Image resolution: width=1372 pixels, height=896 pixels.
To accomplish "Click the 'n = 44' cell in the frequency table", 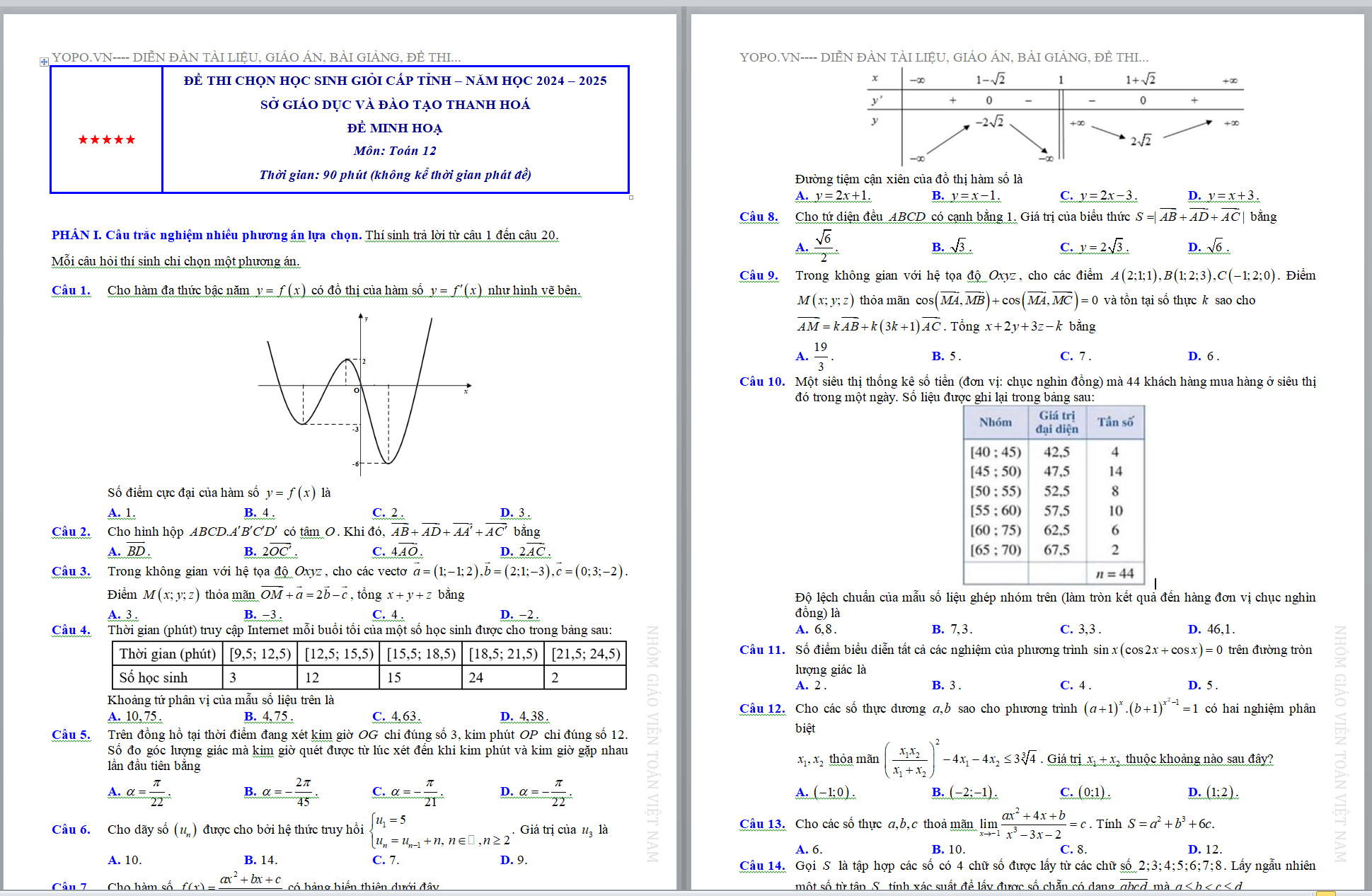I will coord(1115,573).
